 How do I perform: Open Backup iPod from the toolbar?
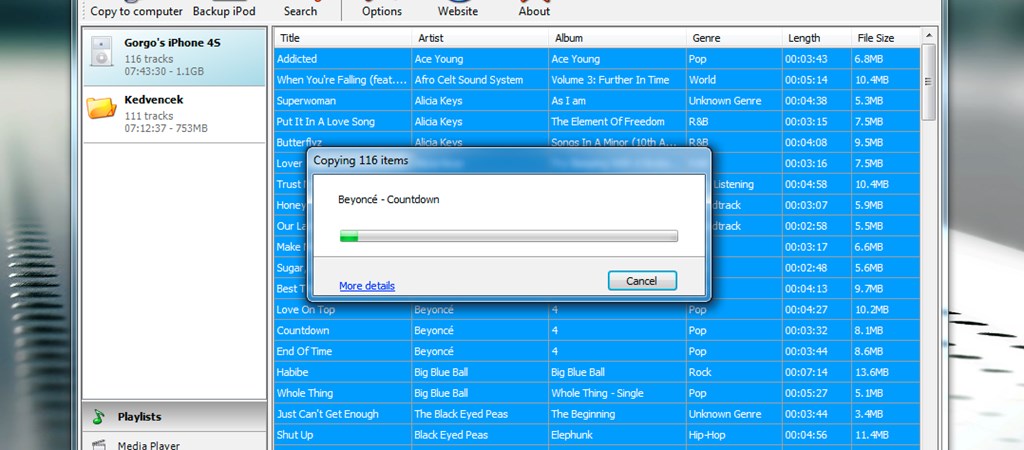click(224, 10)
